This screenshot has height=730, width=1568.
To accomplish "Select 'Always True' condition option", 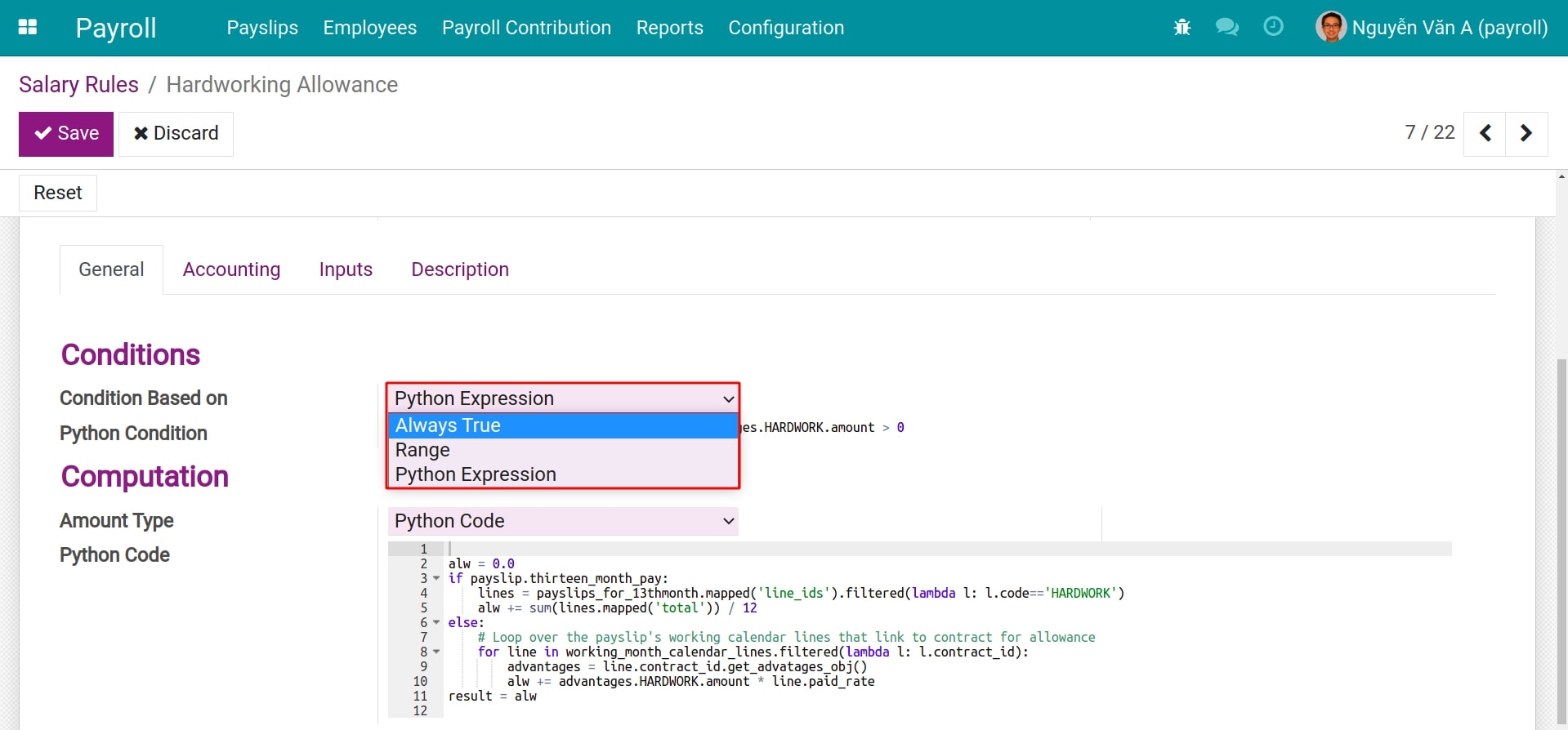I will coord(562,425).
